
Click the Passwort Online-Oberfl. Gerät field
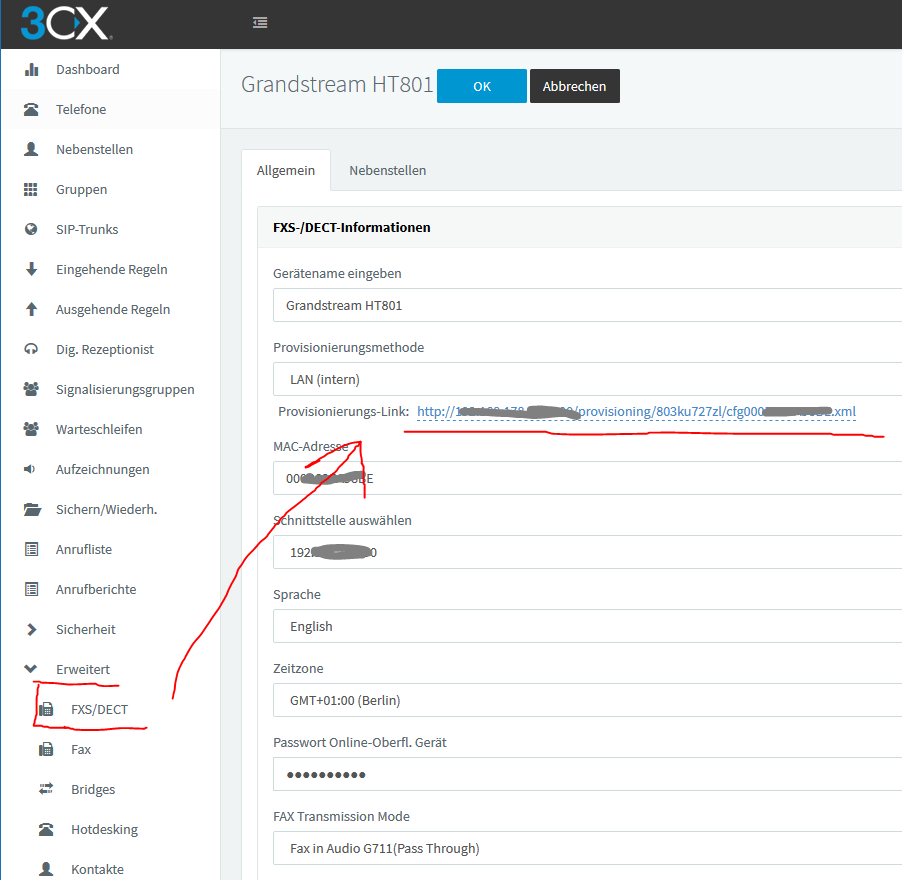click(x=587, y=774)
